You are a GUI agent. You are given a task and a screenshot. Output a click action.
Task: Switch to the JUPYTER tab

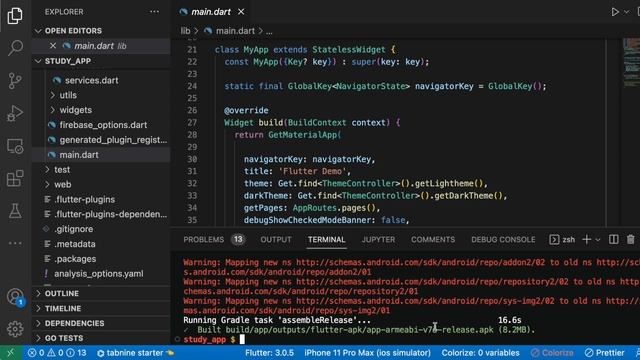[x=378, y=240]
